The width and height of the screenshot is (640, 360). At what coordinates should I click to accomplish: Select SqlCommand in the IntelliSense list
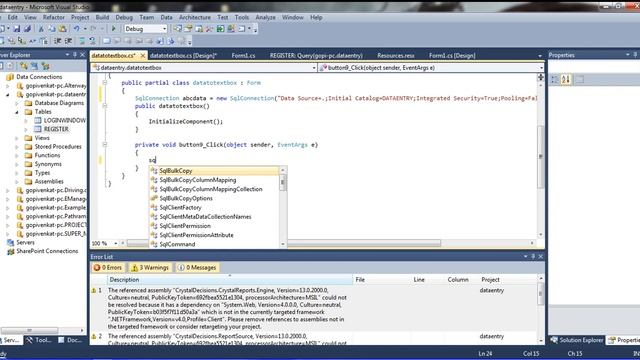214,244
